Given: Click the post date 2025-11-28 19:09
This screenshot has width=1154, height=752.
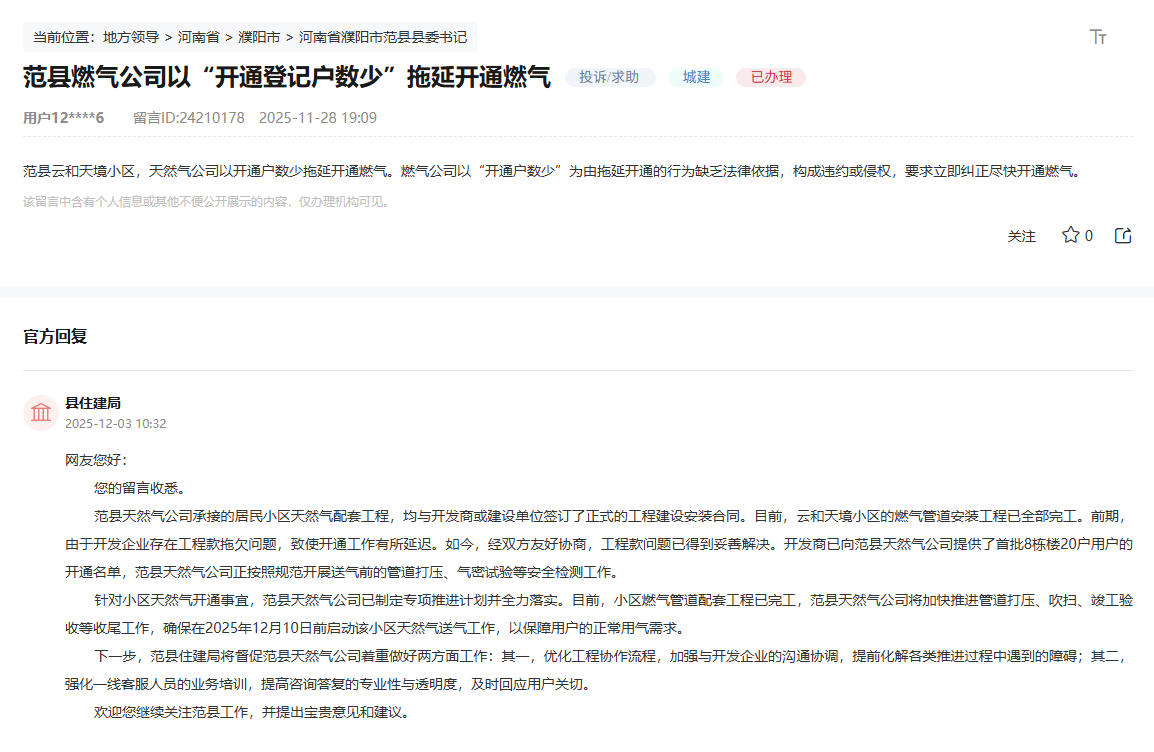Looking at the screenshot, I should [x=317, y=118].
